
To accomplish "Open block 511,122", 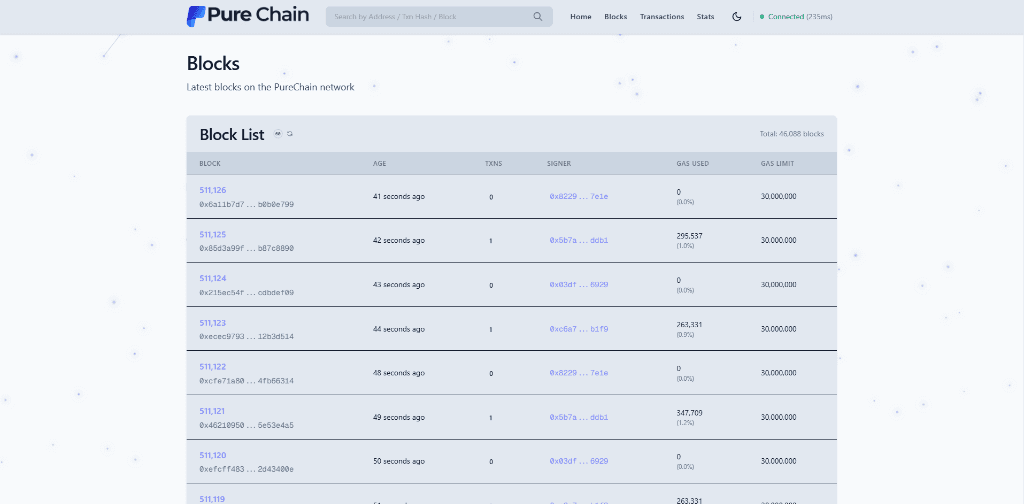I will (x=213, y=367).
